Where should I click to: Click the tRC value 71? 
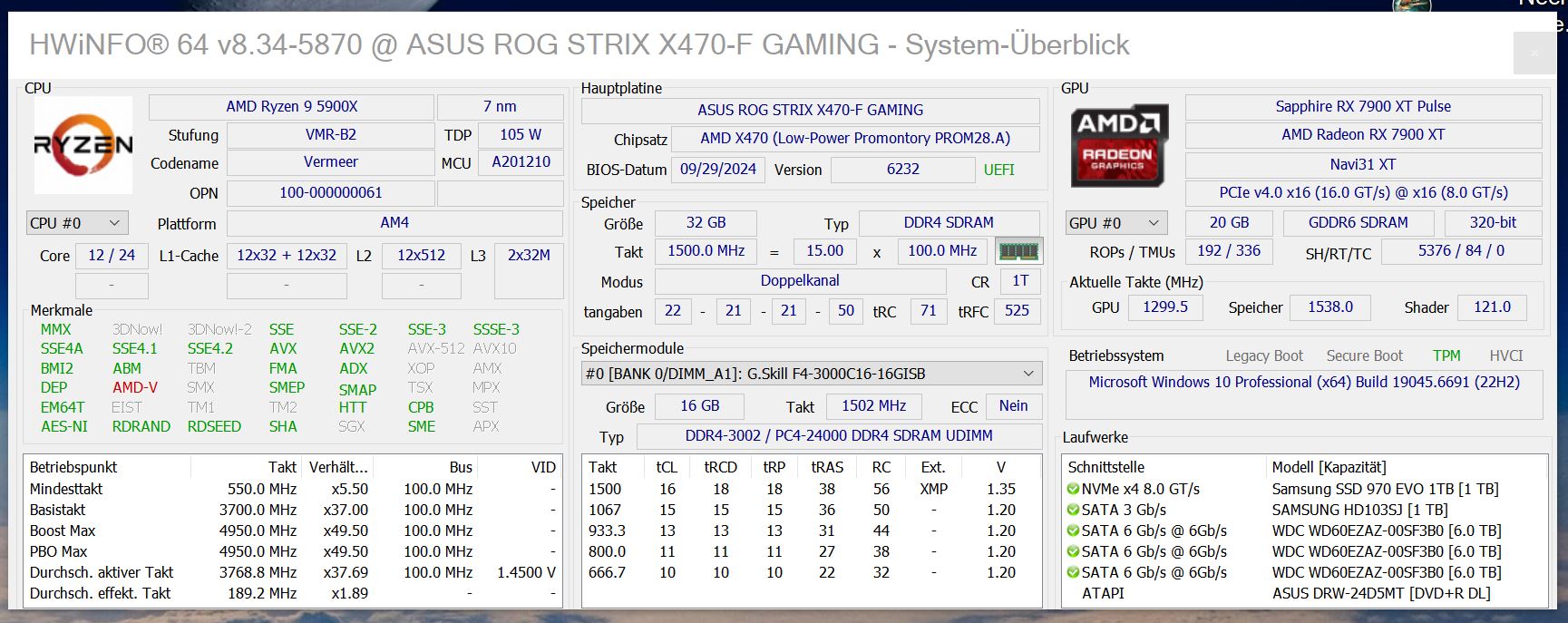coord(928,311)
